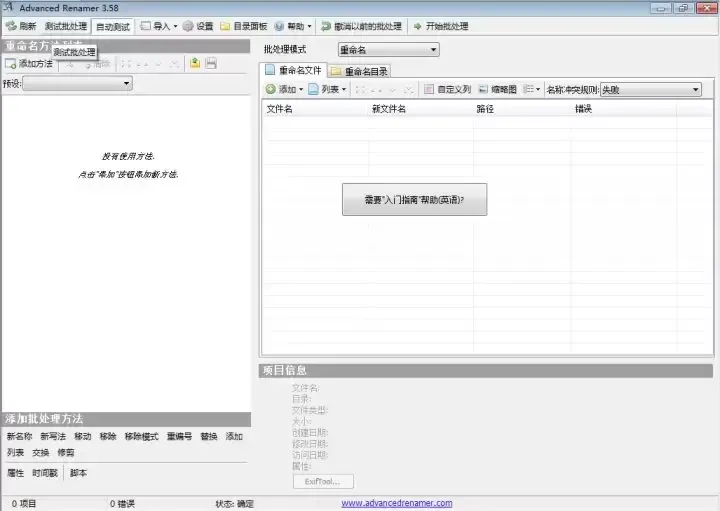Image resolution: width=720 pixels, height=511 pixels.
Task: Open 设置 settings from the toolbar
Action: 198,26
